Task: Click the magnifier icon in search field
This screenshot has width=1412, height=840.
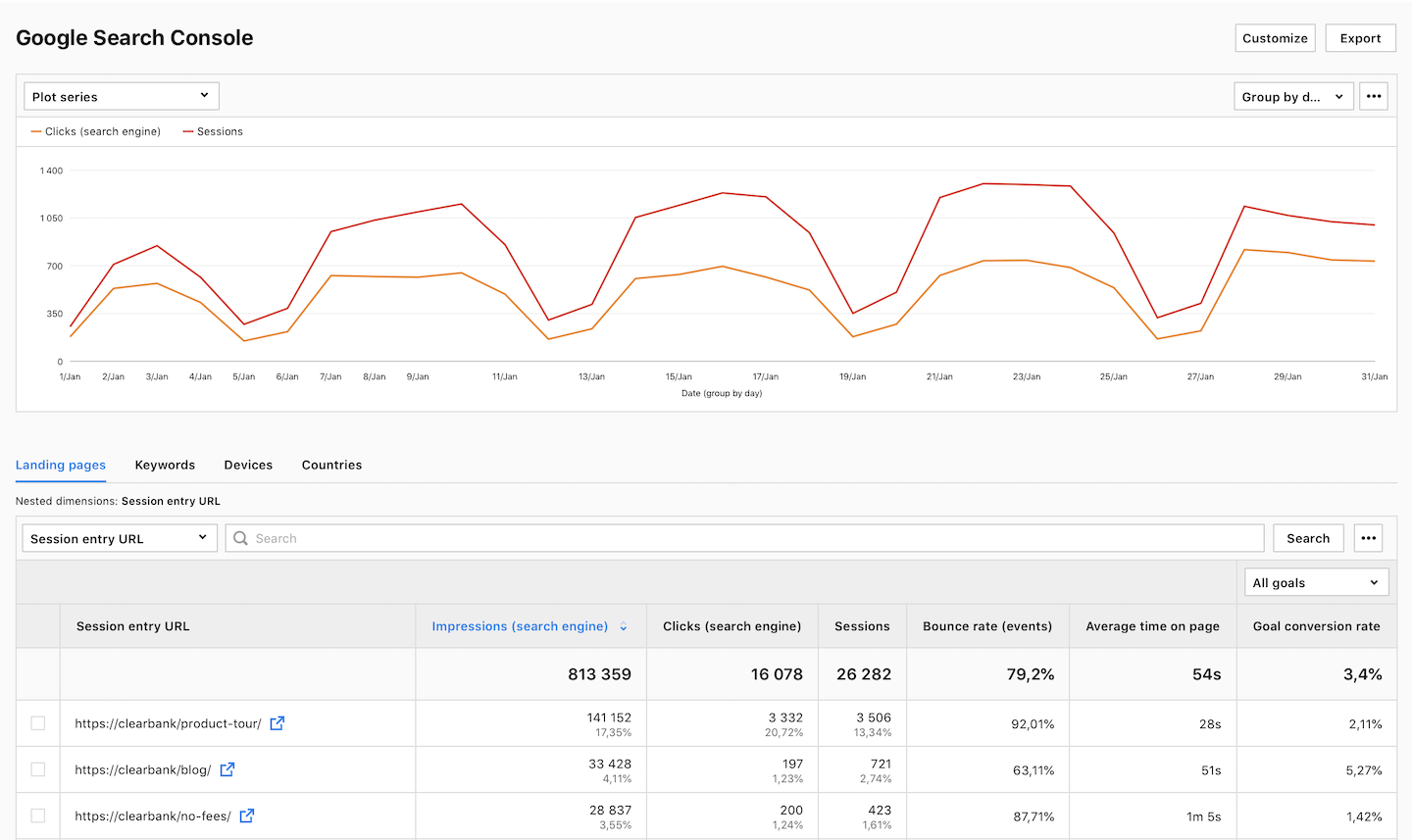Action: tap(241, 538)
